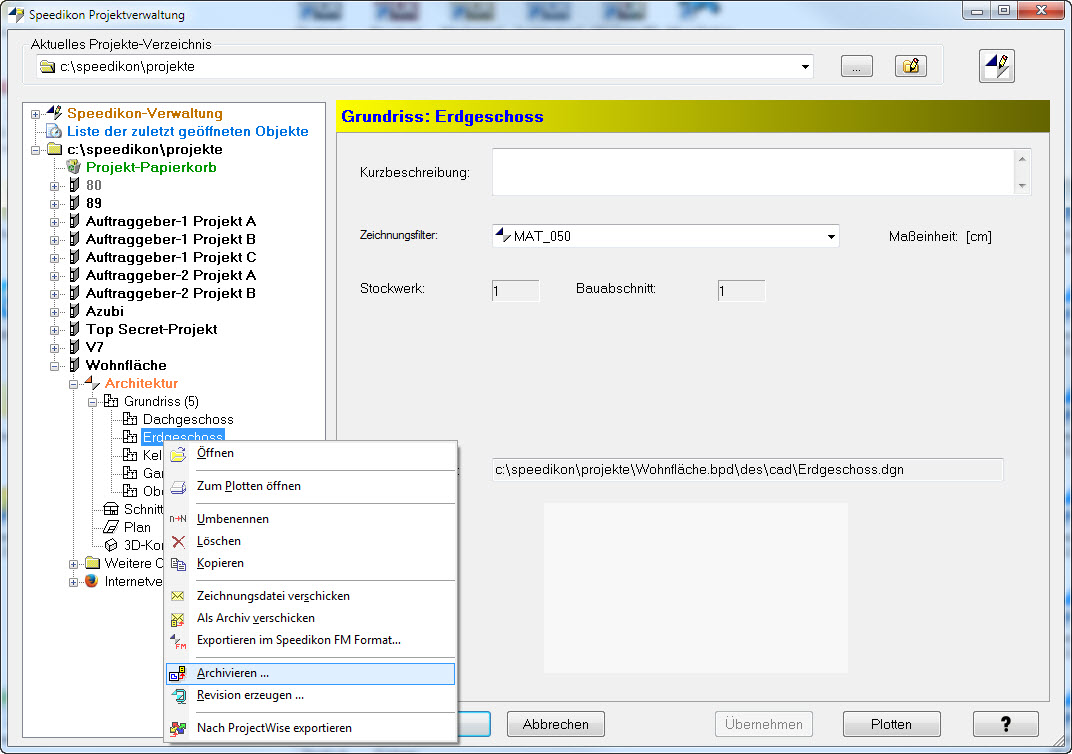Choose Revision erzeugen ... from the menu
Image resolution: width=1072 pixels, height=754 pixels.
311,695
